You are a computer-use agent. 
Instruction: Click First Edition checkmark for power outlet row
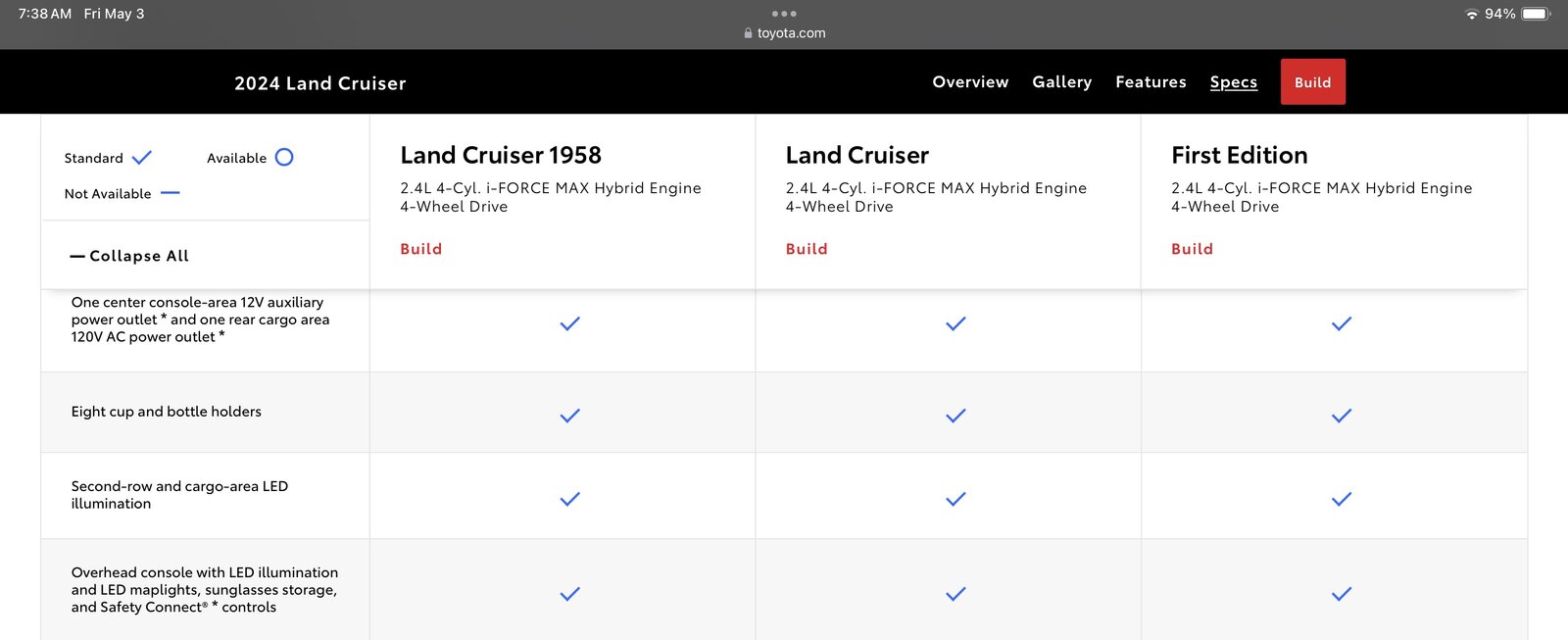1342,323
